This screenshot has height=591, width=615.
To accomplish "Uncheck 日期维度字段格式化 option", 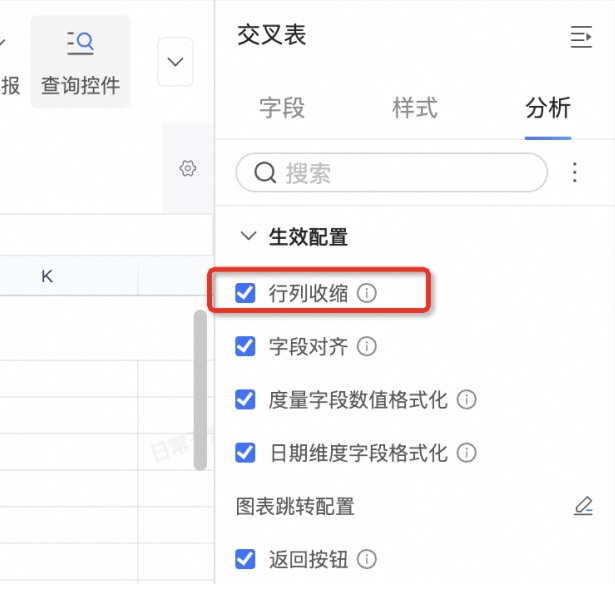I will point(245,453).
